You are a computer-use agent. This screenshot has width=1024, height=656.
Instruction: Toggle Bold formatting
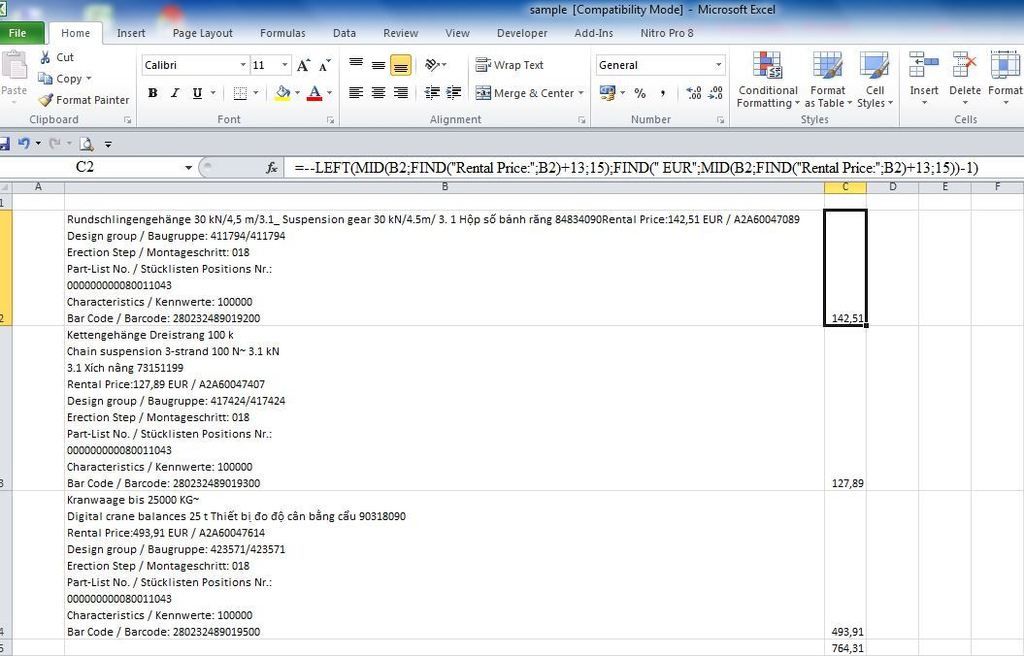[x=153, y=93]
